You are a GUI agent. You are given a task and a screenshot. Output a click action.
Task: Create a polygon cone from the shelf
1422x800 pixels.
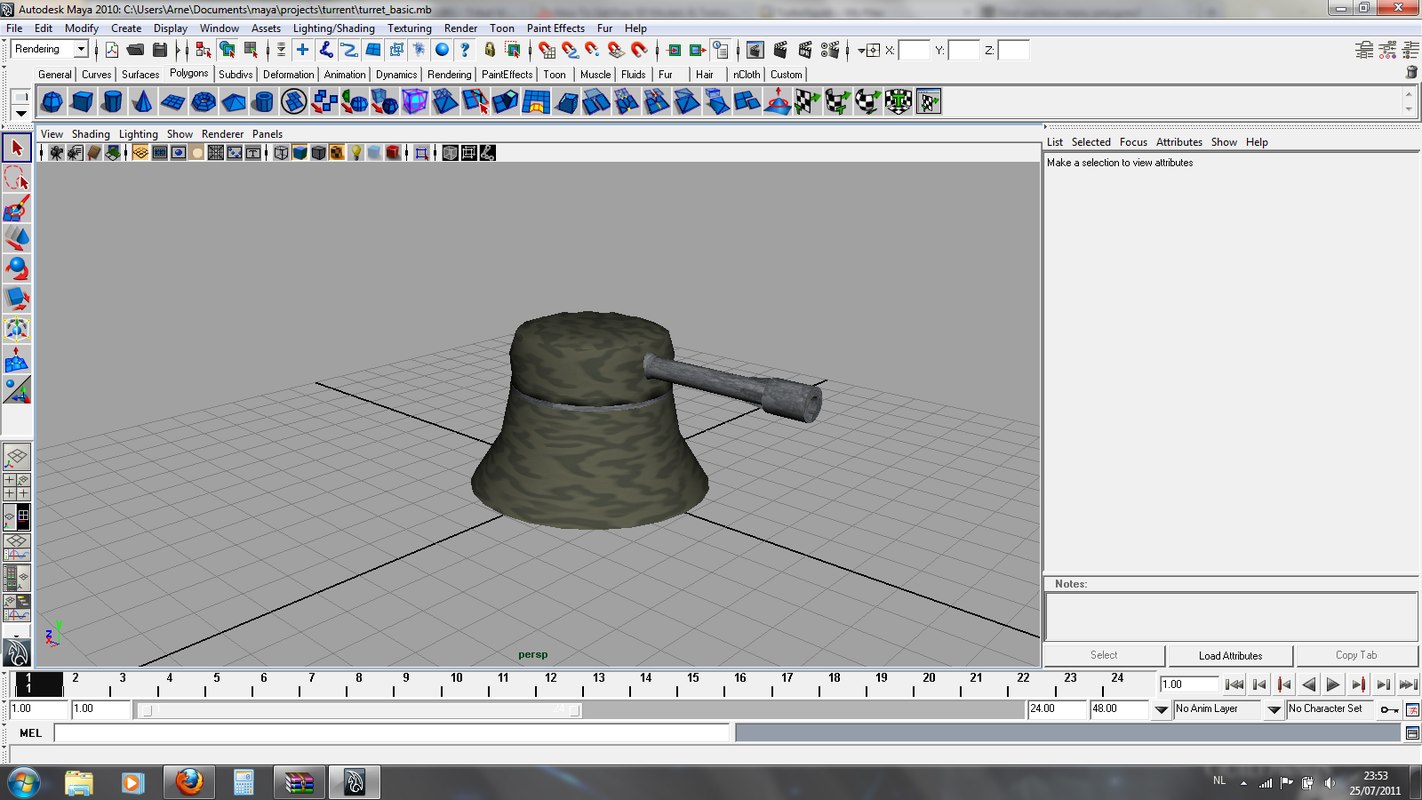click(142, 100)
